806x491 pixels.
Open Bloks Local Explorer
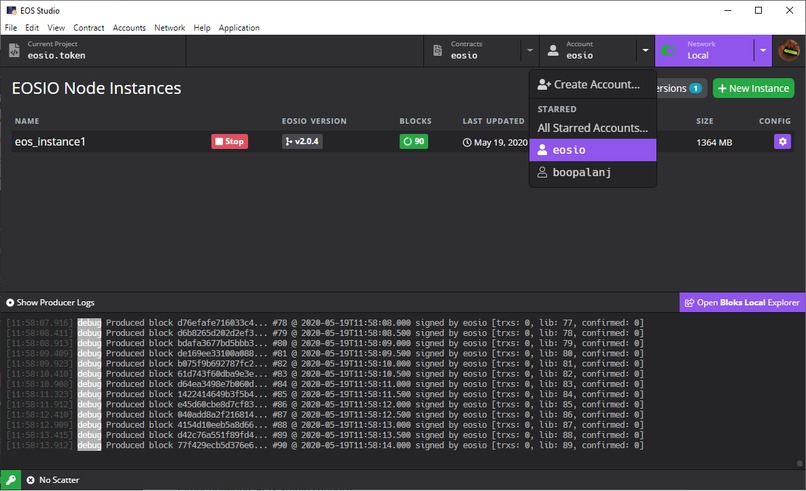point(742,303)
